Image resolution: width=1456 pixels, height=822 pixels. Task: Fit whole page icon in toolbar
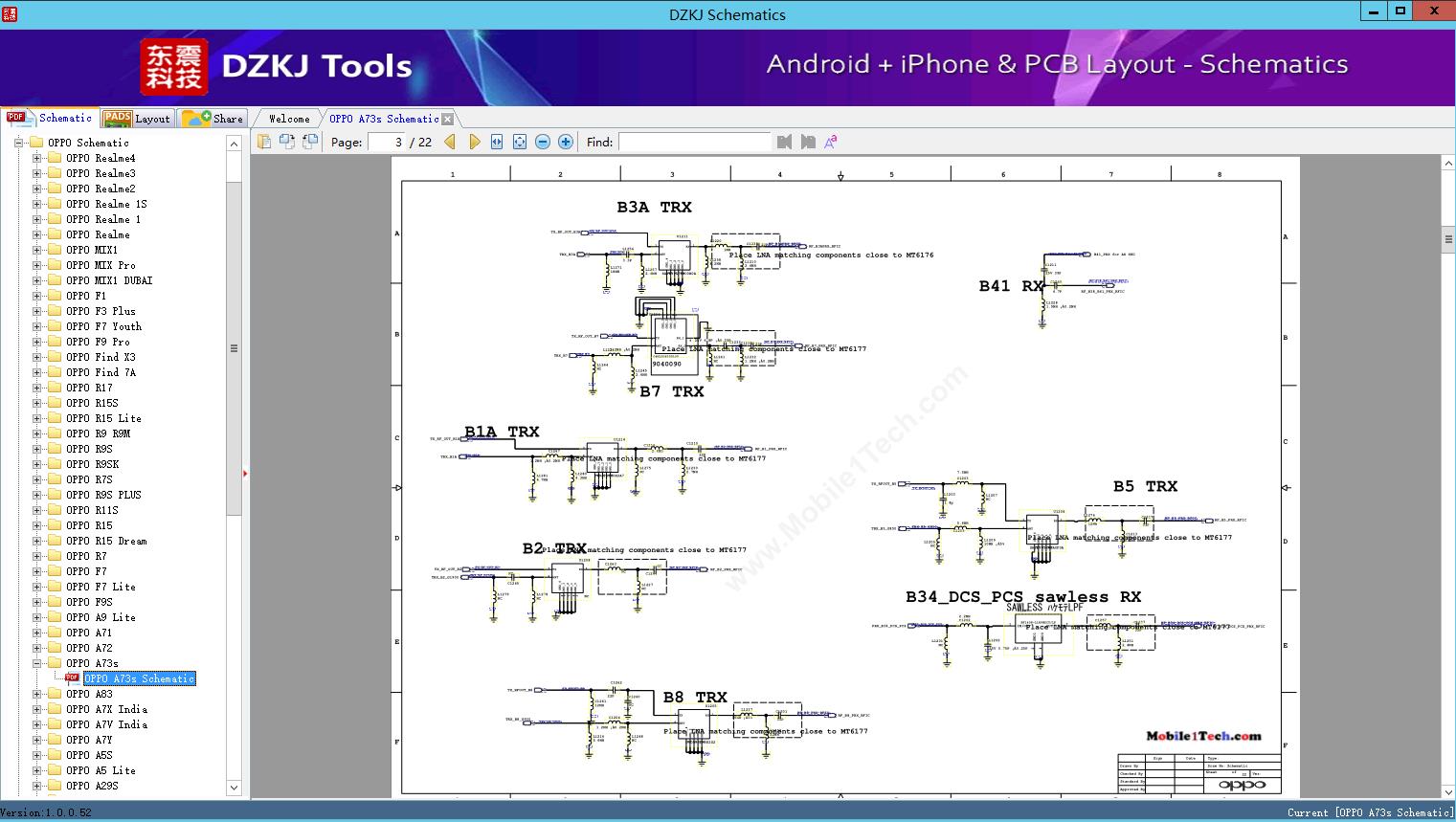coord(520,142)
